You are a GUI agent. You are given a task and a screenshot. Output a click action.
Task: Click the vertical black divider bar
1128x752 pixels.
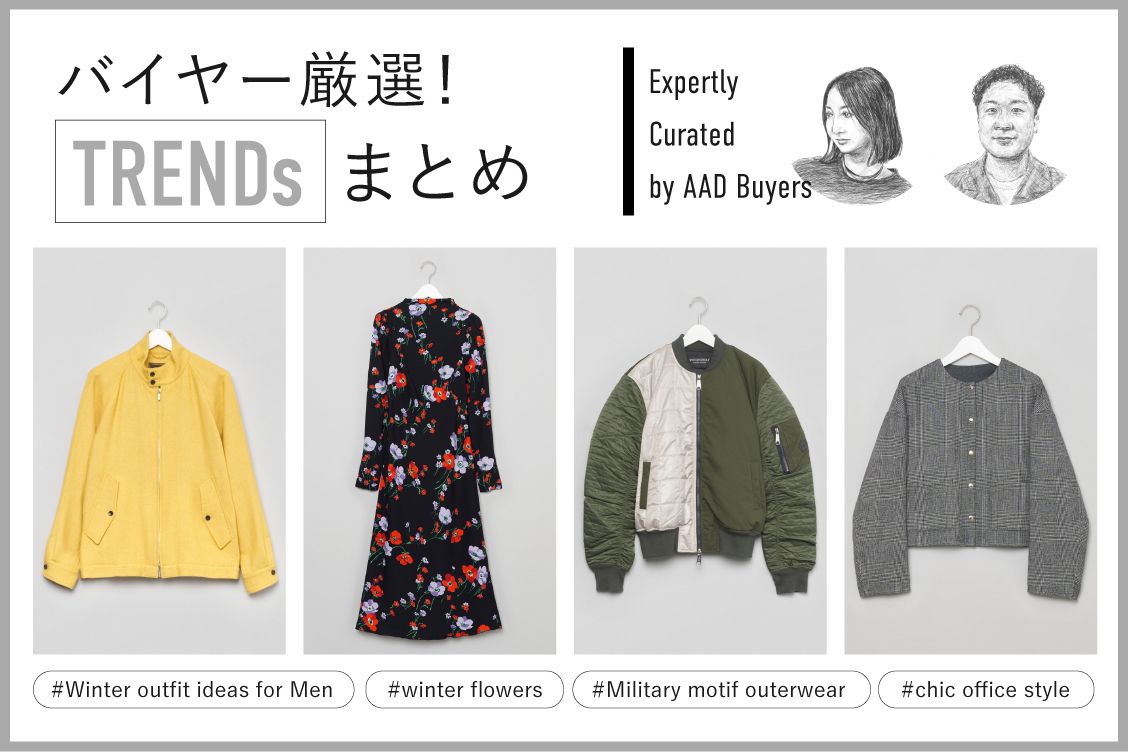tap(628, 132)
